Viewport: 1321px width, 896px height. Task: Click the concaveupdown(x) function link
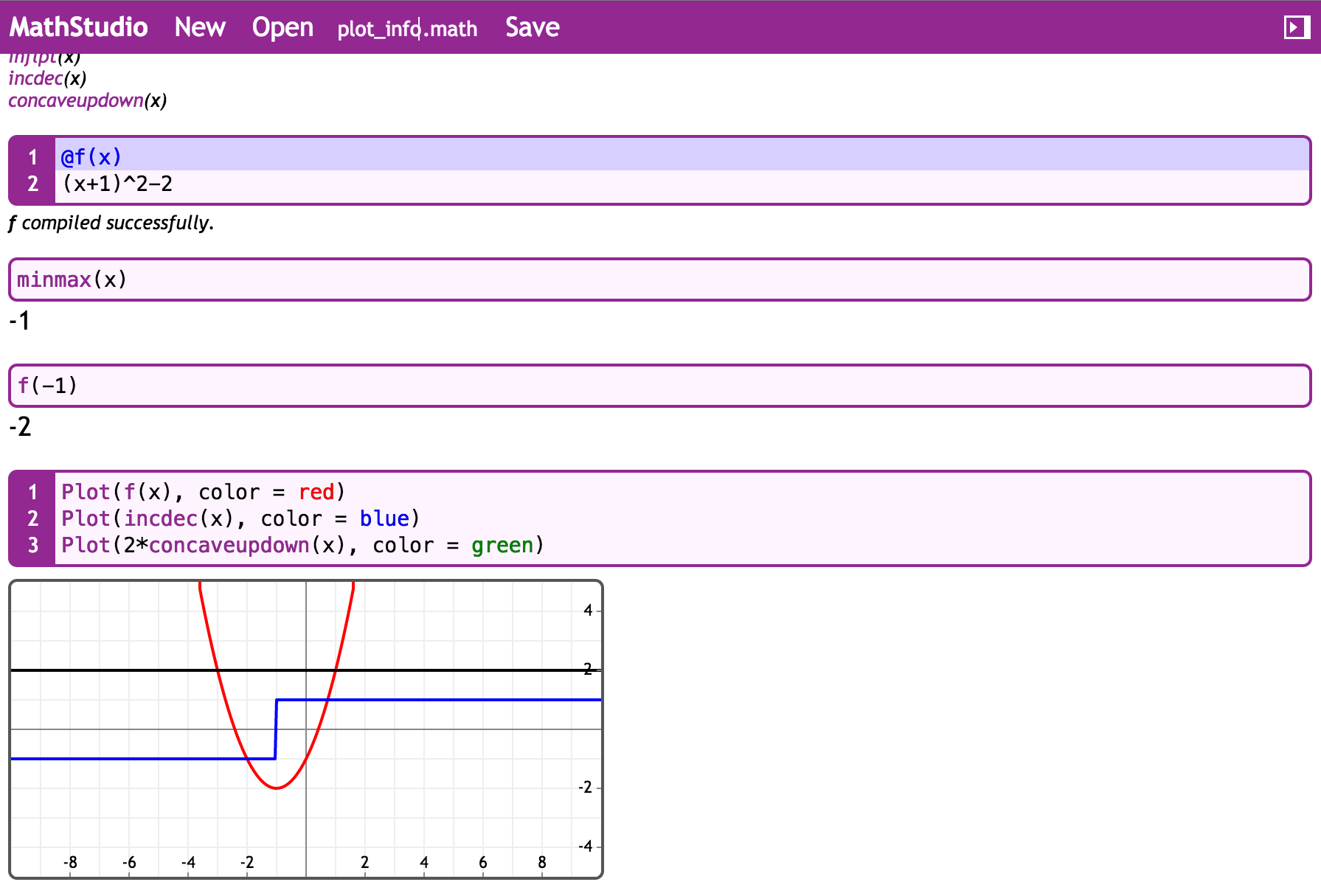pos(87,100)
